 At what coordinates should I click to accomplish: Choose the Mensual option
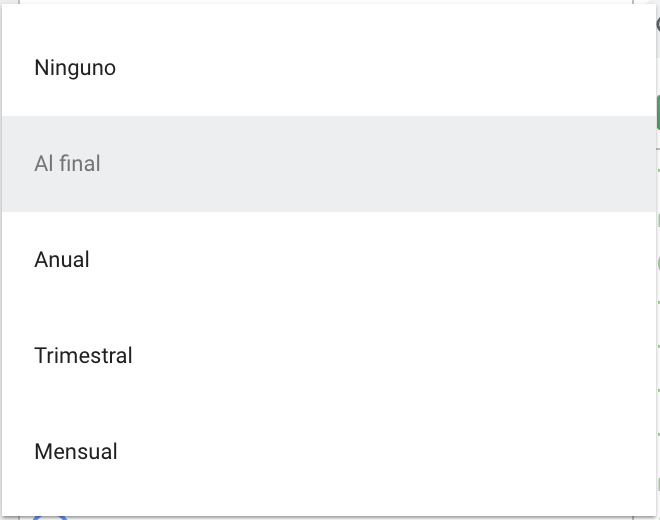[x=76, y=452]
